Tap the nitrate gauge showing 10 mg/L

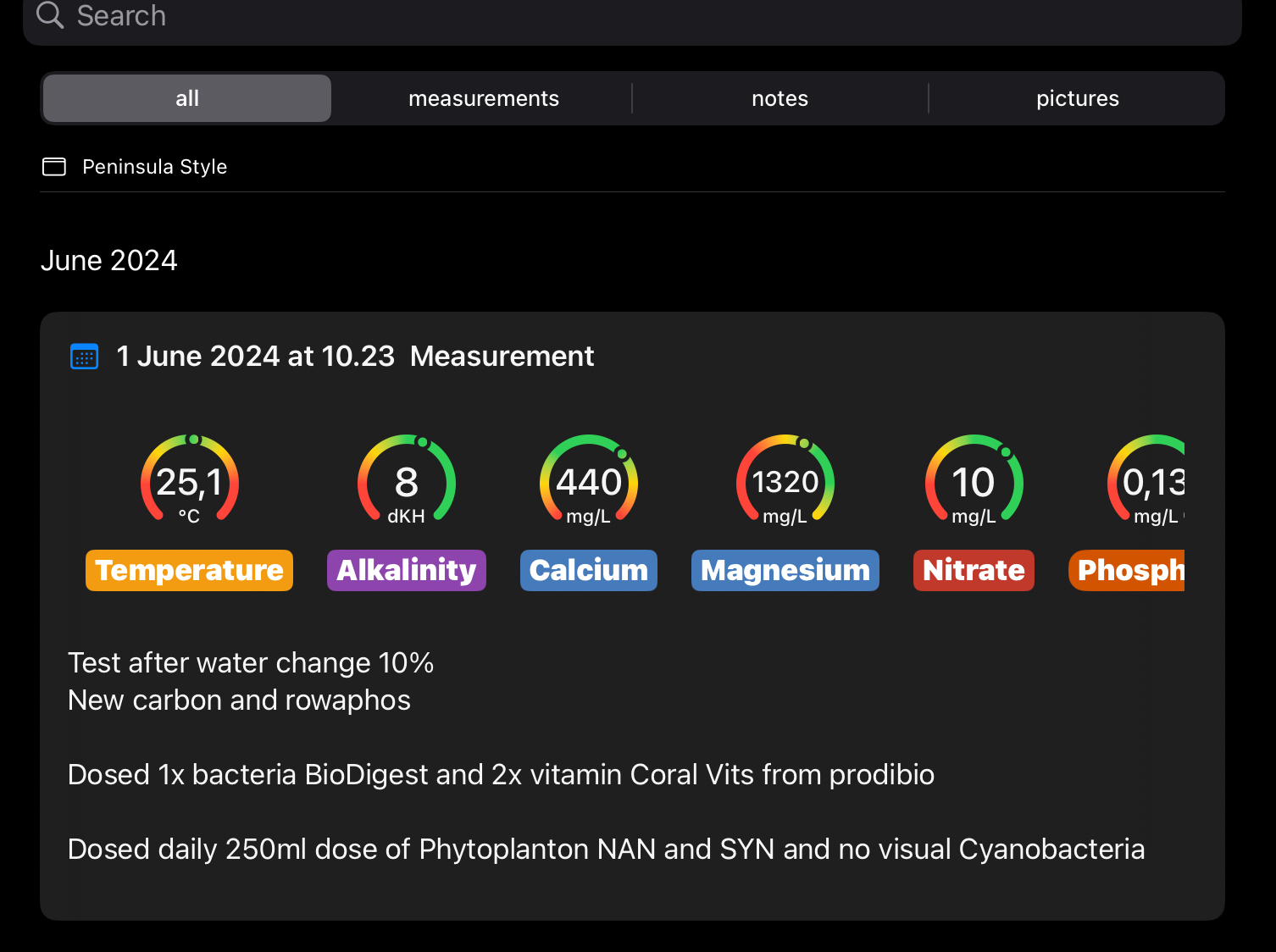974,481
